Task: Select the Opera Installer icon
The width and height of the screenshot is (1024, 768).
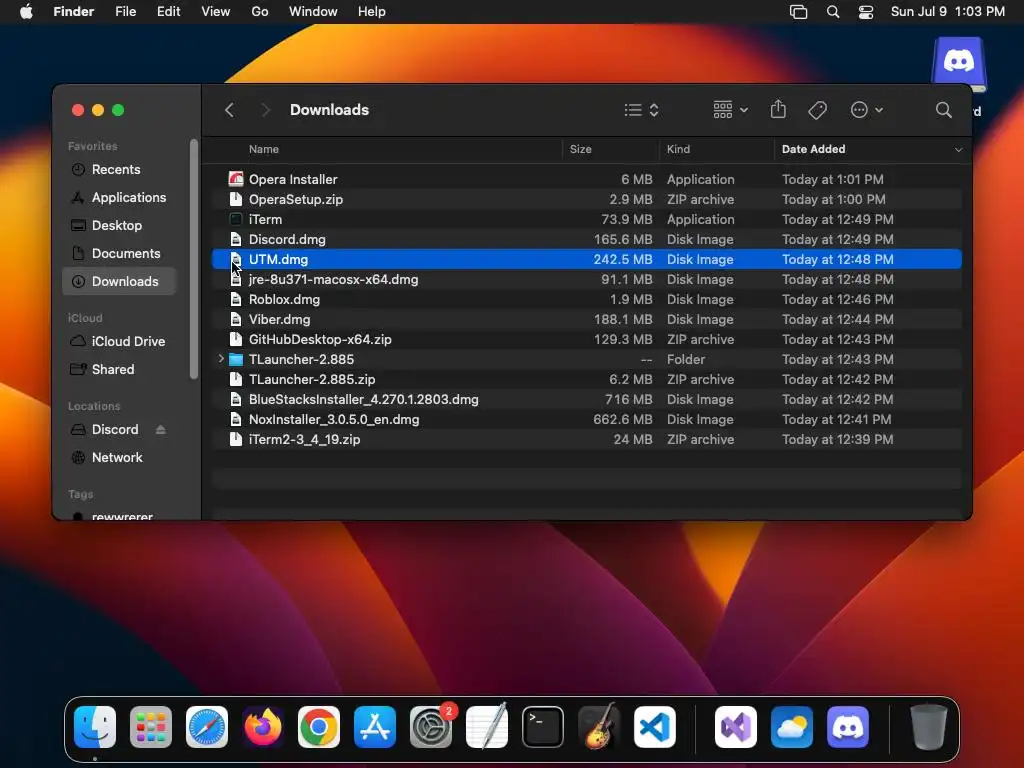Action: (x=236, y=179)
